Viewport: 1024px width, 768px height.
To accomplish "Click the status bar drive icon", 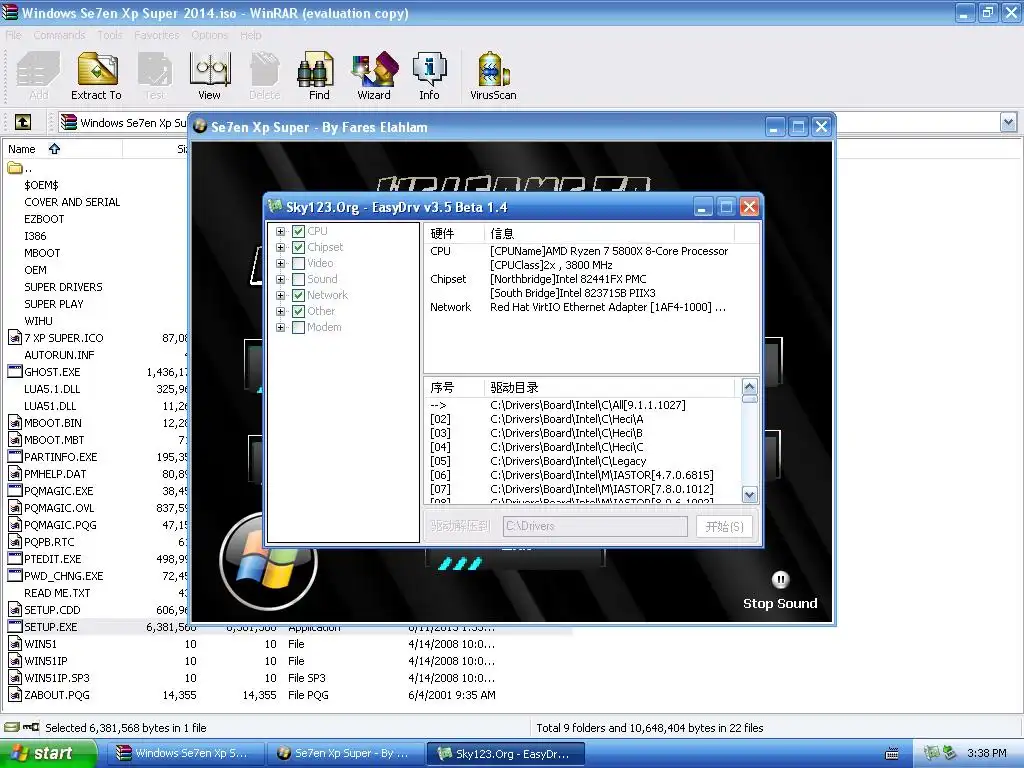I will coord(12,727).
